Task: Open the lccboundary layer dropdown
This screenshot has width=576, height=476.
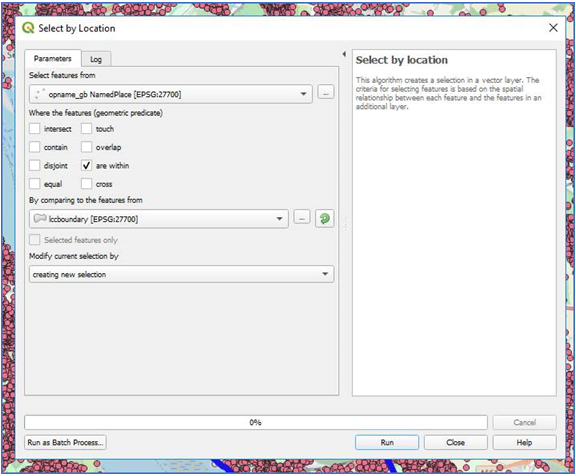Action: click(x=159, y=219)
